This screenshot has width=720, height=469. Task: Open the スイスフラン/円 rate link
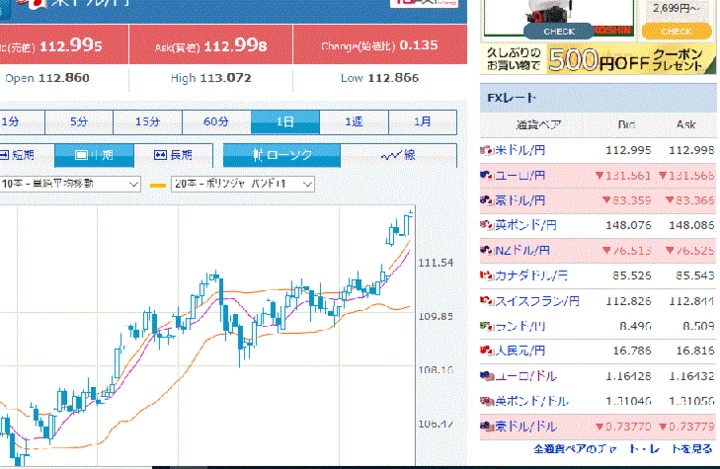tap(537, 301)
